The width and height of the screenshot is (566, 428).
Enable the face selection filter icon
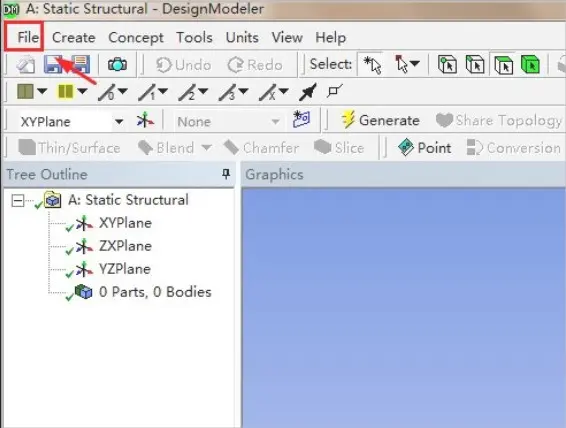tap(503, 65)
